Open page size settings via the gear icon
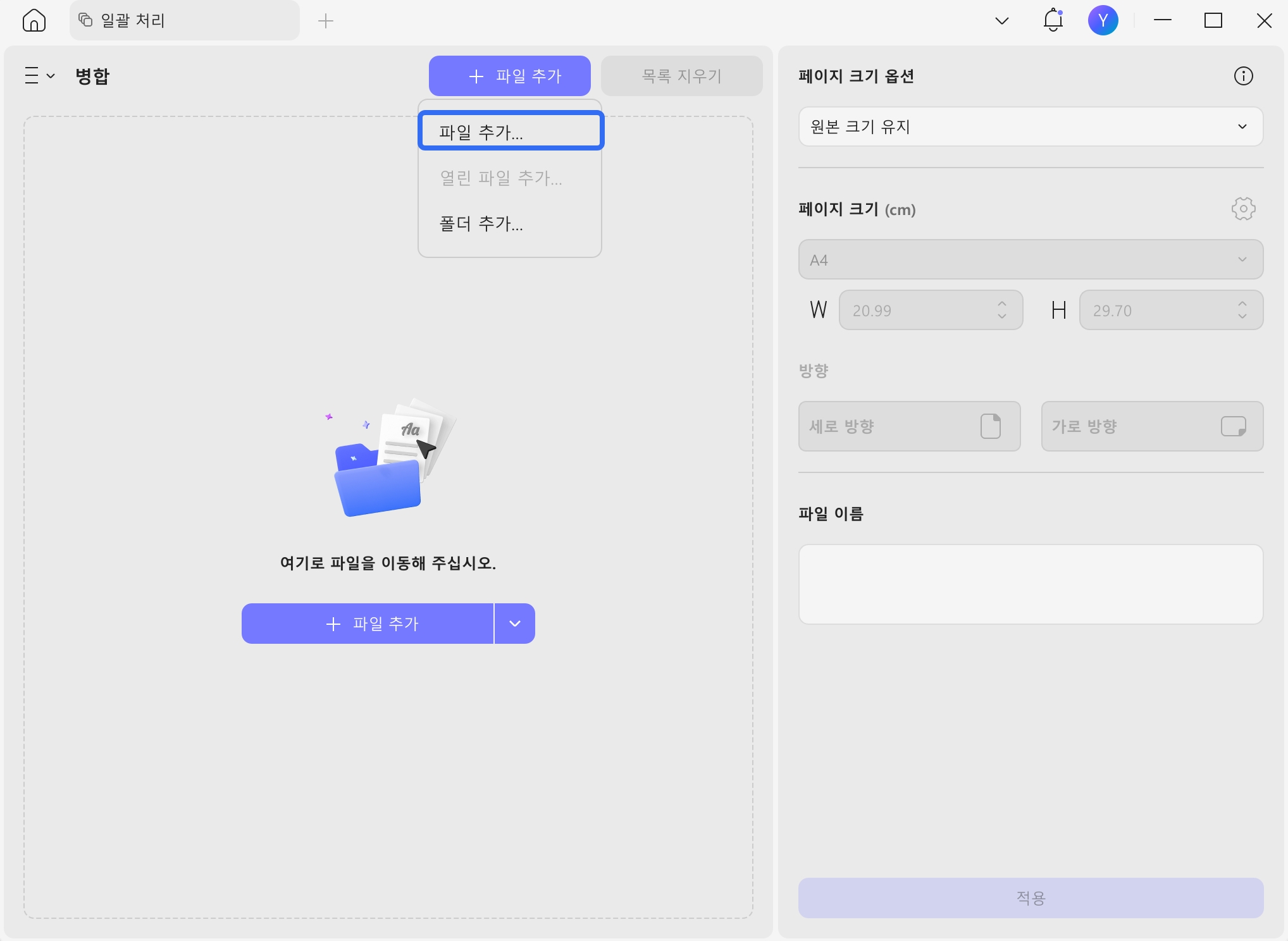This screenshot has height=941, width=1288. (x=1242, y=209)
